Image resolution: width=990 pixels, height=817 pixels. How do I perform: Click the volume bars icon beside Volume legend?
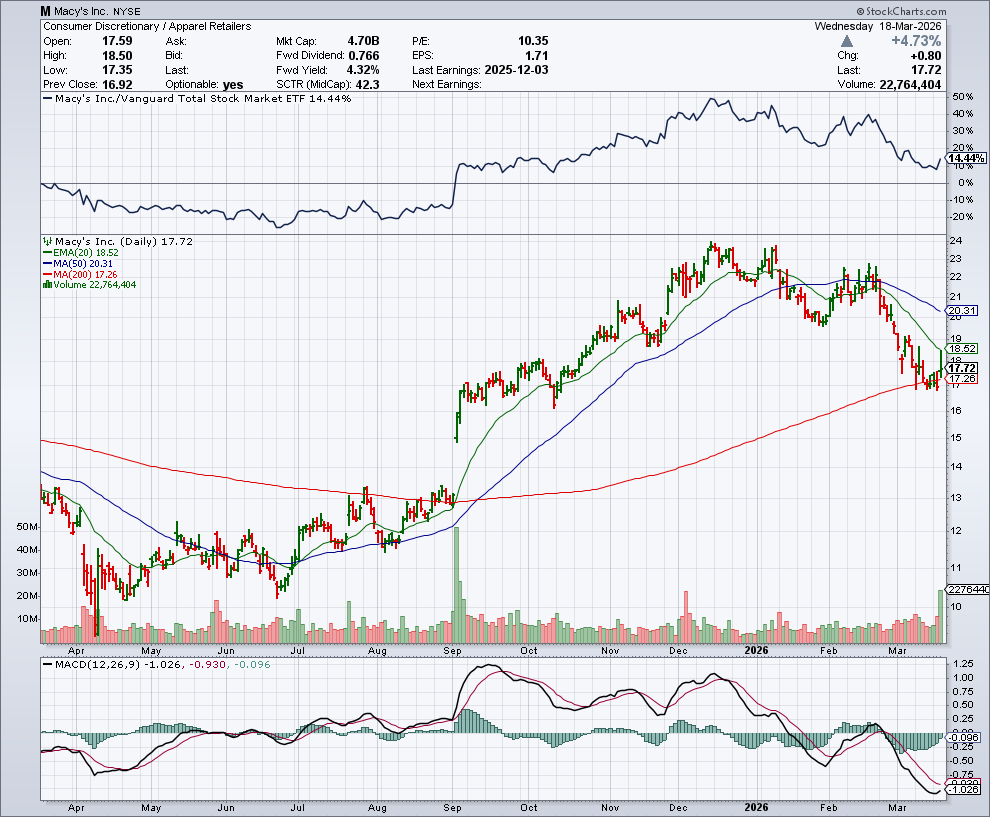(x=47, y=285)
